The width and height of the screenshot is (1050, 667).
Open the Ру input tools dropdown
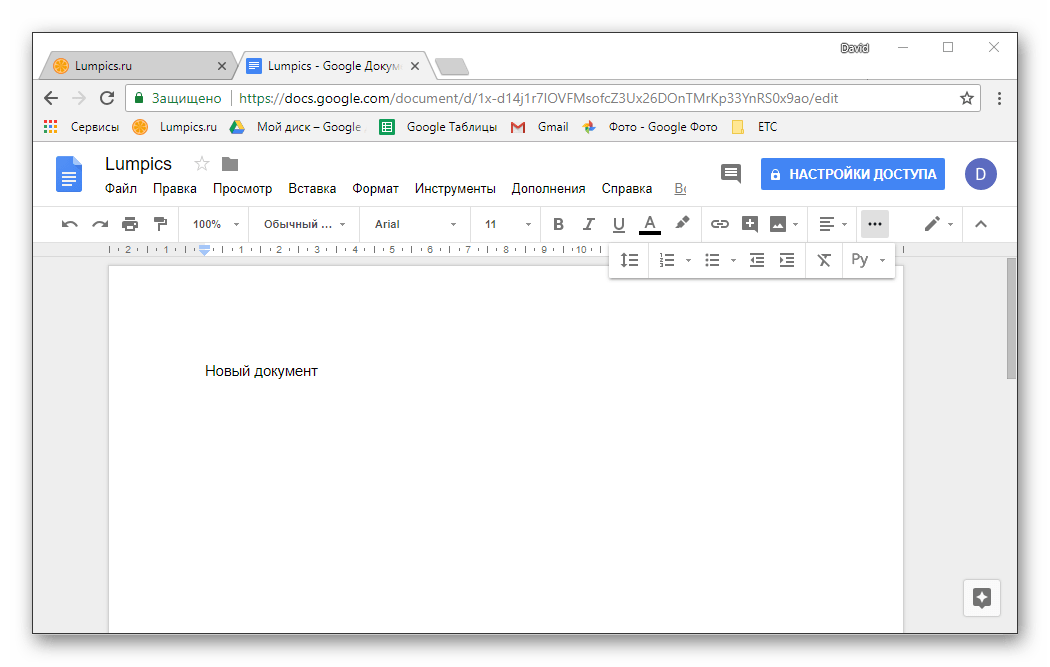[x=868, y=260]
